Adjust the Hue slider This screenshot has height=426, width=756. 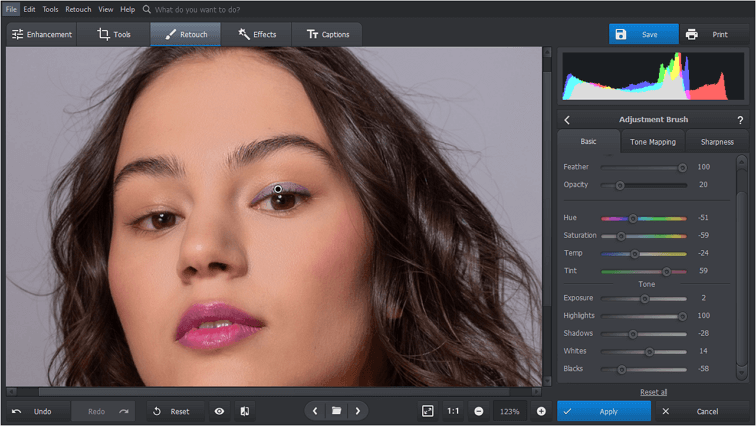pyautogui.click(x=644, y=218)
